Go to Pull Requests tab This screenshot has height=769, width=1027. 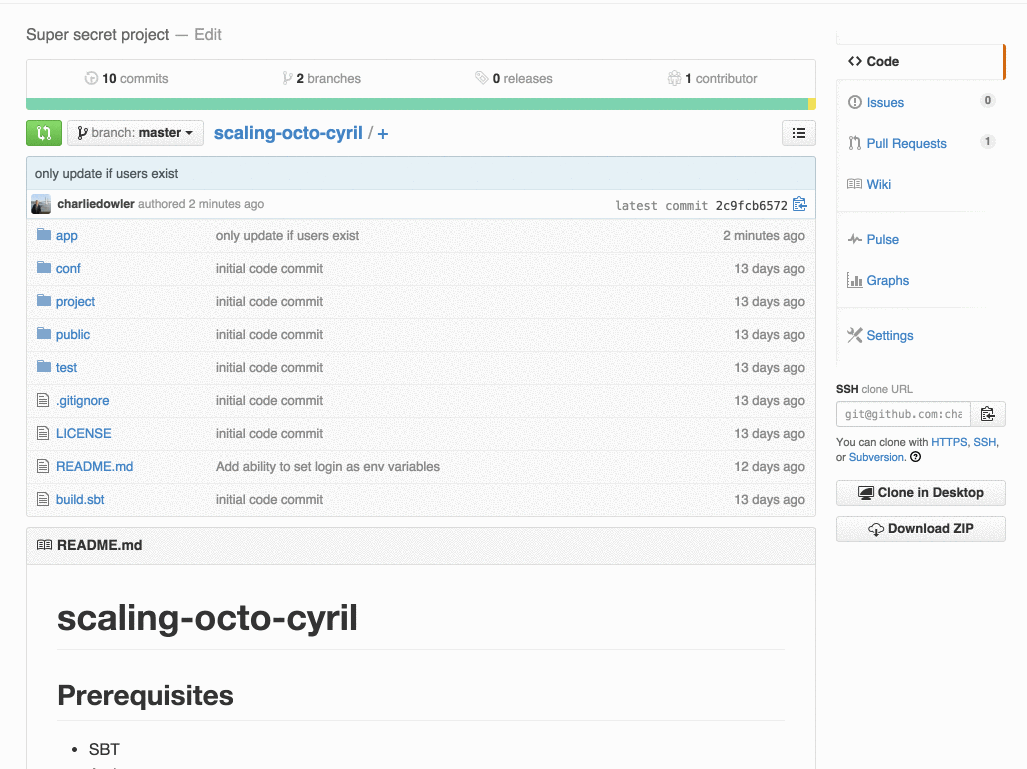[906, 143]
